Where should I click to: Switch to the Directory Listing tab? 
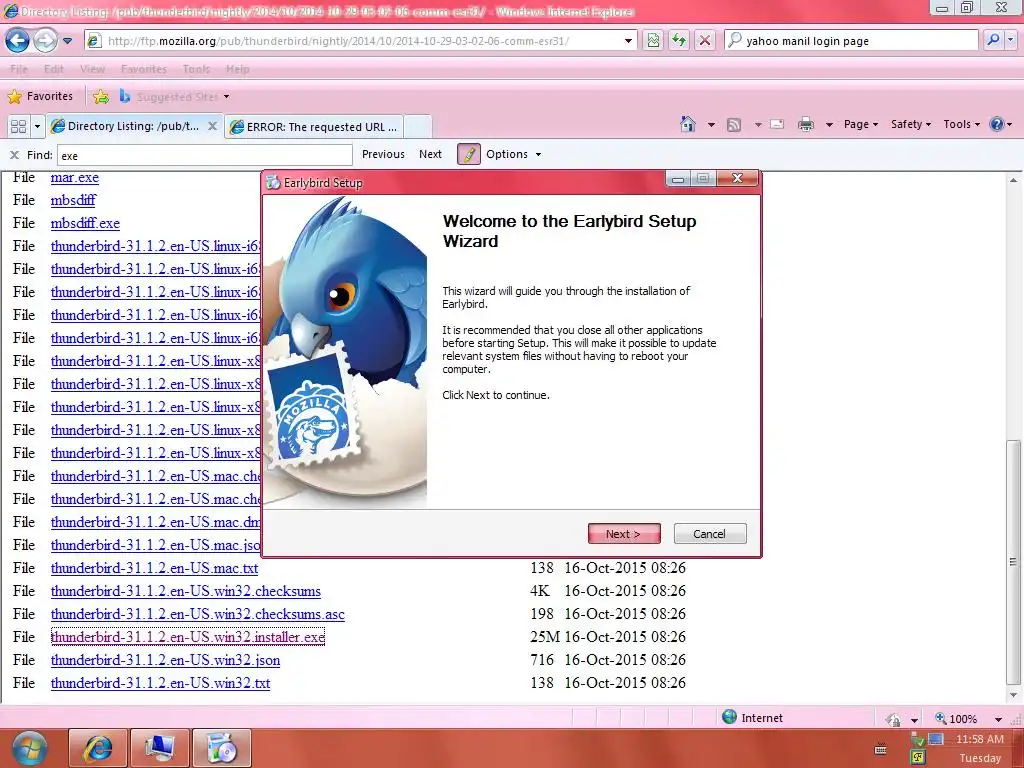pyautogui.click(x=134, y=126)
